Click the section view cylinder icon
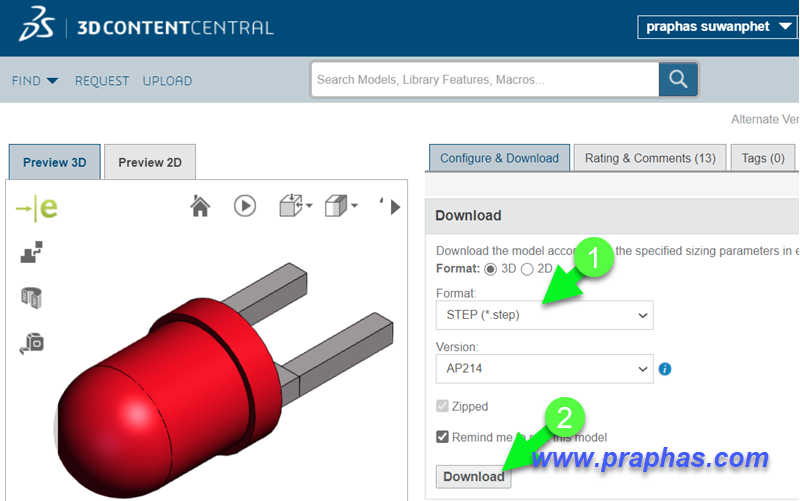 point(32,298)
